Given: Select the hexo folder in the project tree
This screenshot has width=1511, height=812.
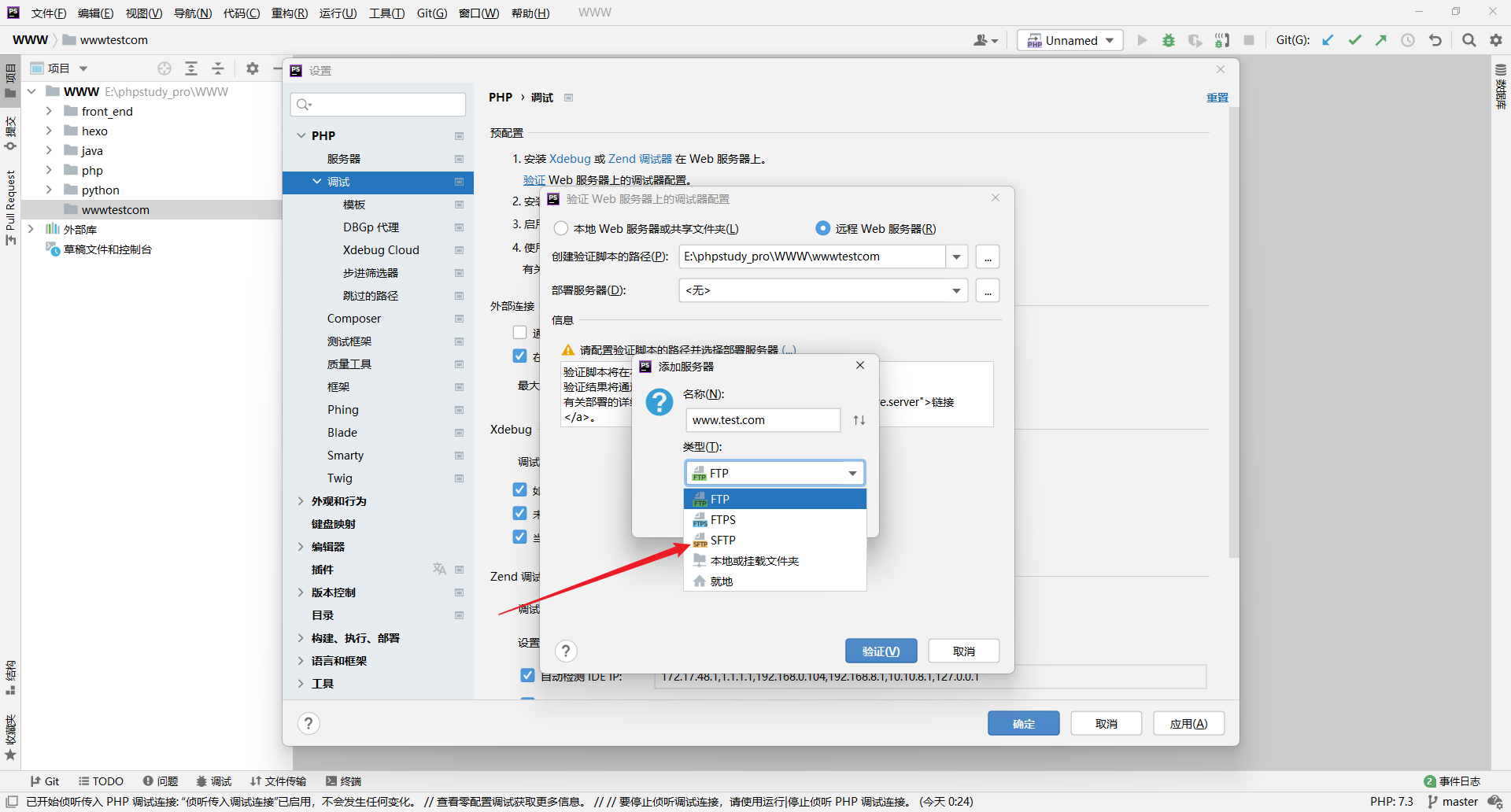Looking at the screenshot, I should coord(94,131).
